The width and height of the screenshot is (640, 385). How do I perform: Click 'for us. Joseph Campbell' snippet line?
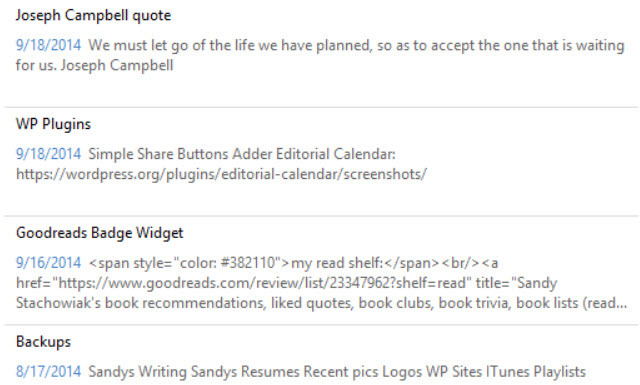pos(95,65)
